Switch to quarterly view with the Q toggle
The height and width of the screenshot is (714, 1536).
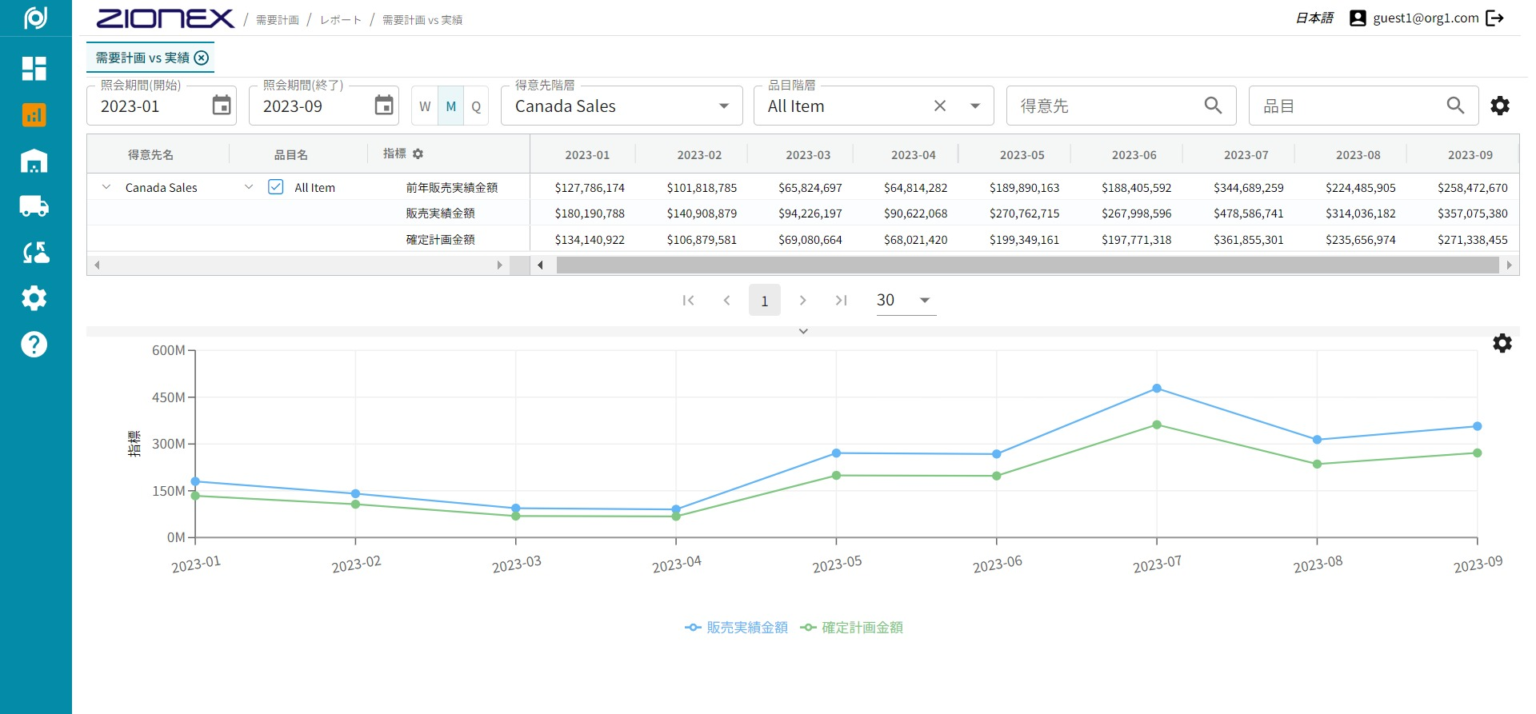476,105
